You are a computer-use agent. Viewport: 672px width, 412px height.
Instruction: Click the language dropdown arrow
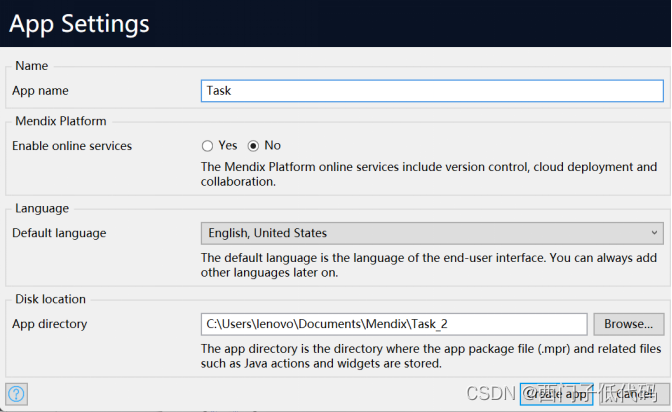(x=654, y=233)
